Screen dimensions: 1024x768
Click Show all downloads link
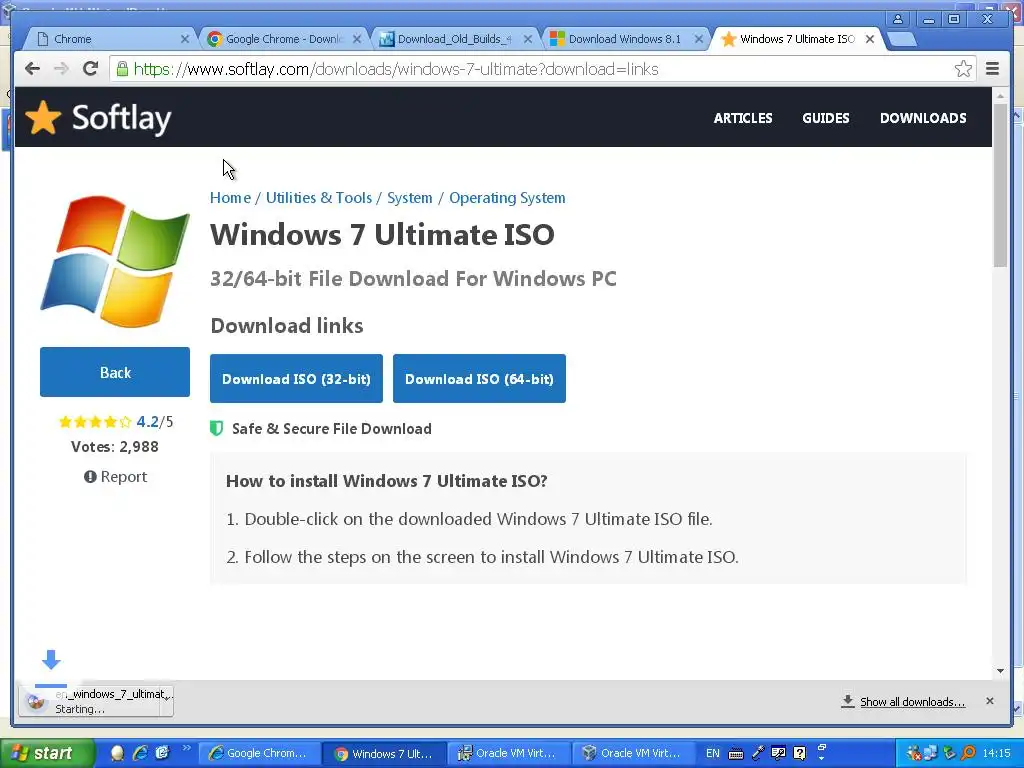point(912,702)
